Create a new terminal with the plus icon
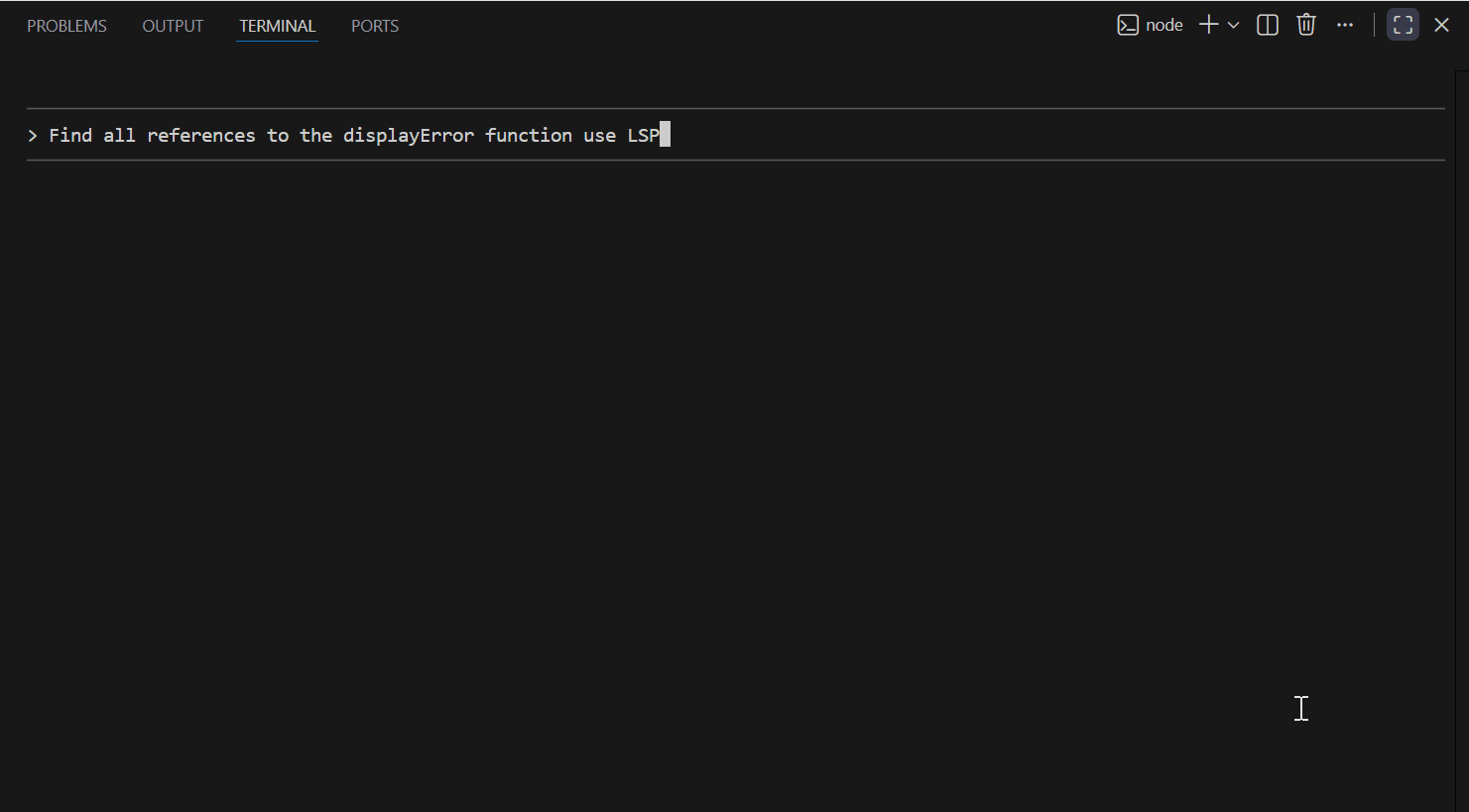This screenshot has width=1469, height=812. tap(1208, 25)
